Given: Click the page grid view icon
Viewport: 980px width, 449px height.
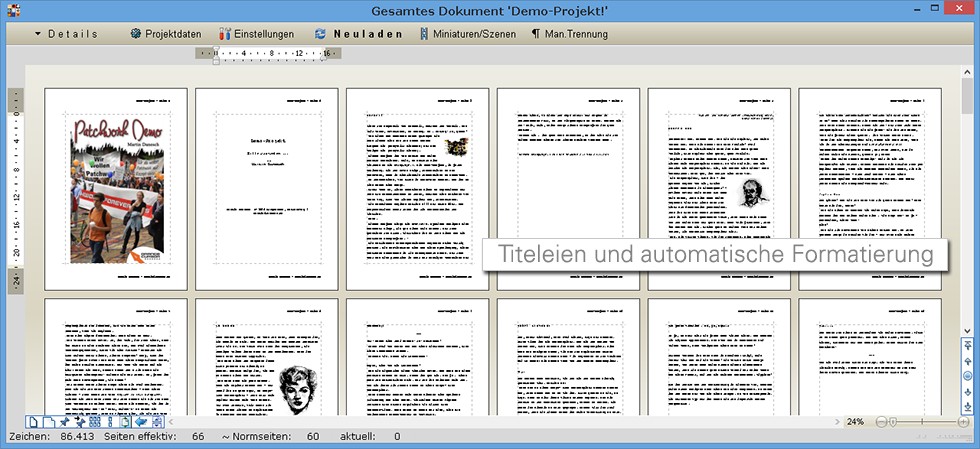Looking at the screenshot, I should tap(94, 423).
